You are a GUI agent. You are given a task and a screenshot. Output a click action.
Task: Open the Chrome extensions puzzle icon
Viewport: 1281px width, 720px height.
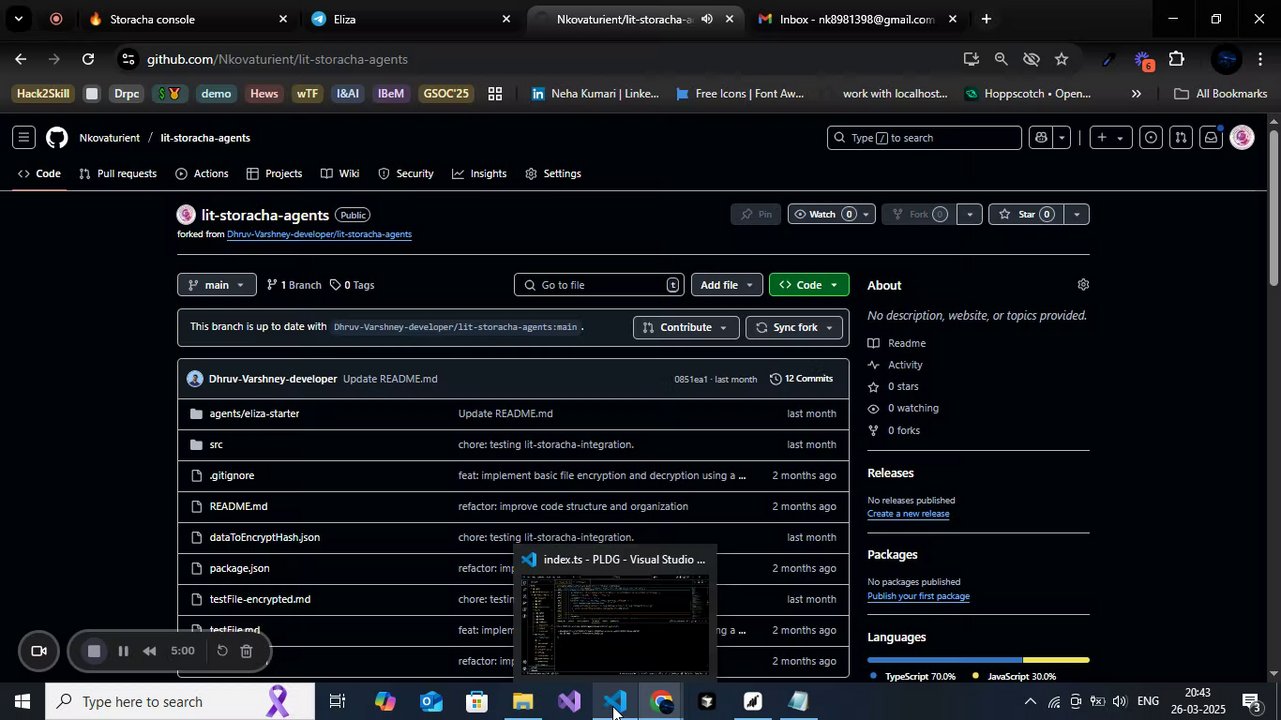(1176, 59)
